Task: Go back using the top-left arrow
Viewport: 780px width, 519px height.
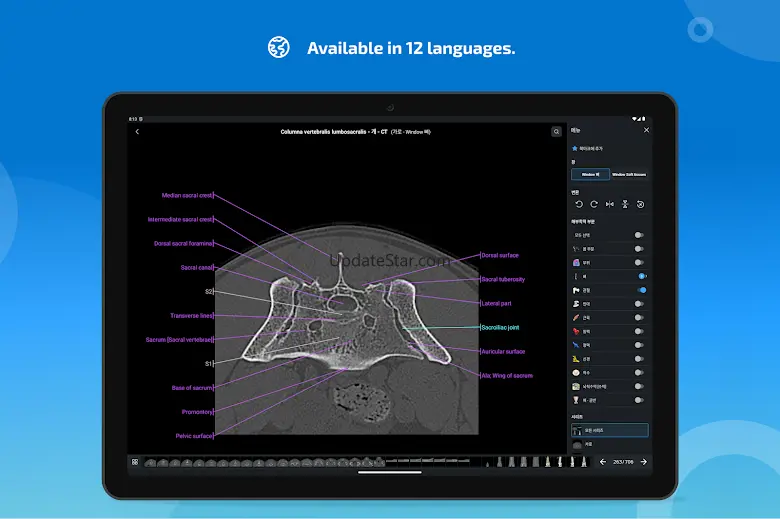Action: 137,131
